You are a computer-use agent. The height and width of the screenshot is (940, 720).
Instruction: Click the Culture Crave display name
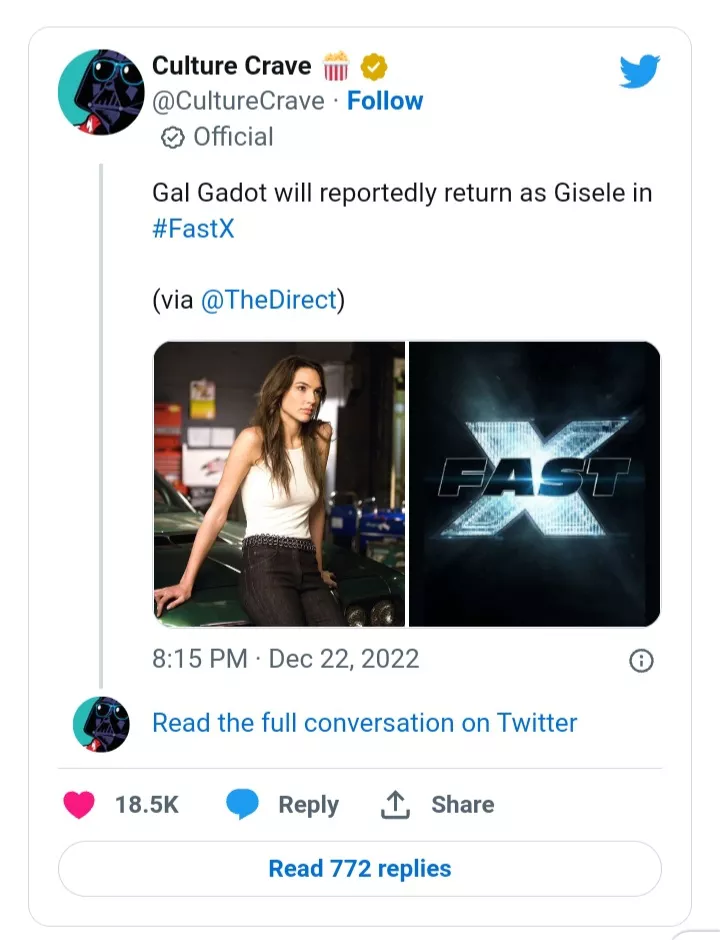pyautogui.click(x=231, y=66)
